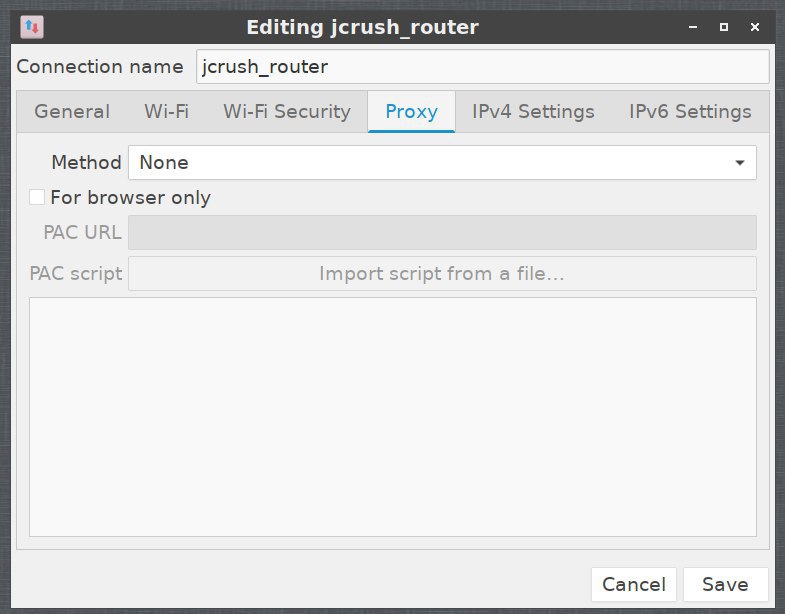
Task: Select the Proxy tab
Action: 411,111
